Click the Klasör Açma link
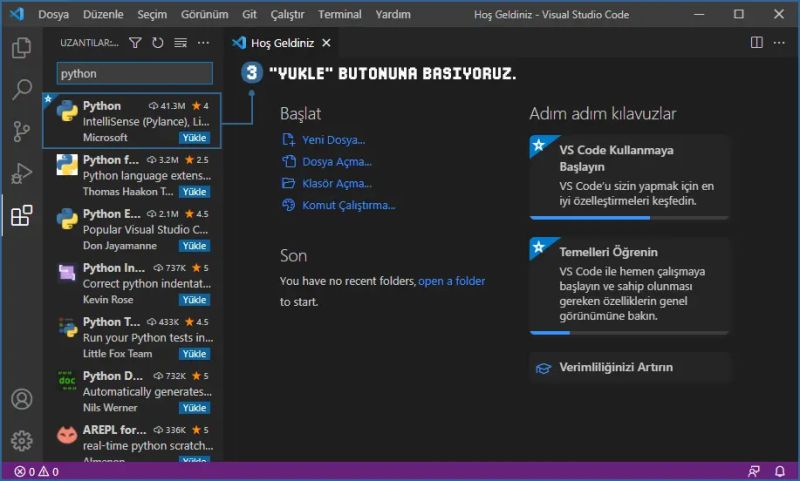Viewport: 800px width, 481px height. click(337, 184)
